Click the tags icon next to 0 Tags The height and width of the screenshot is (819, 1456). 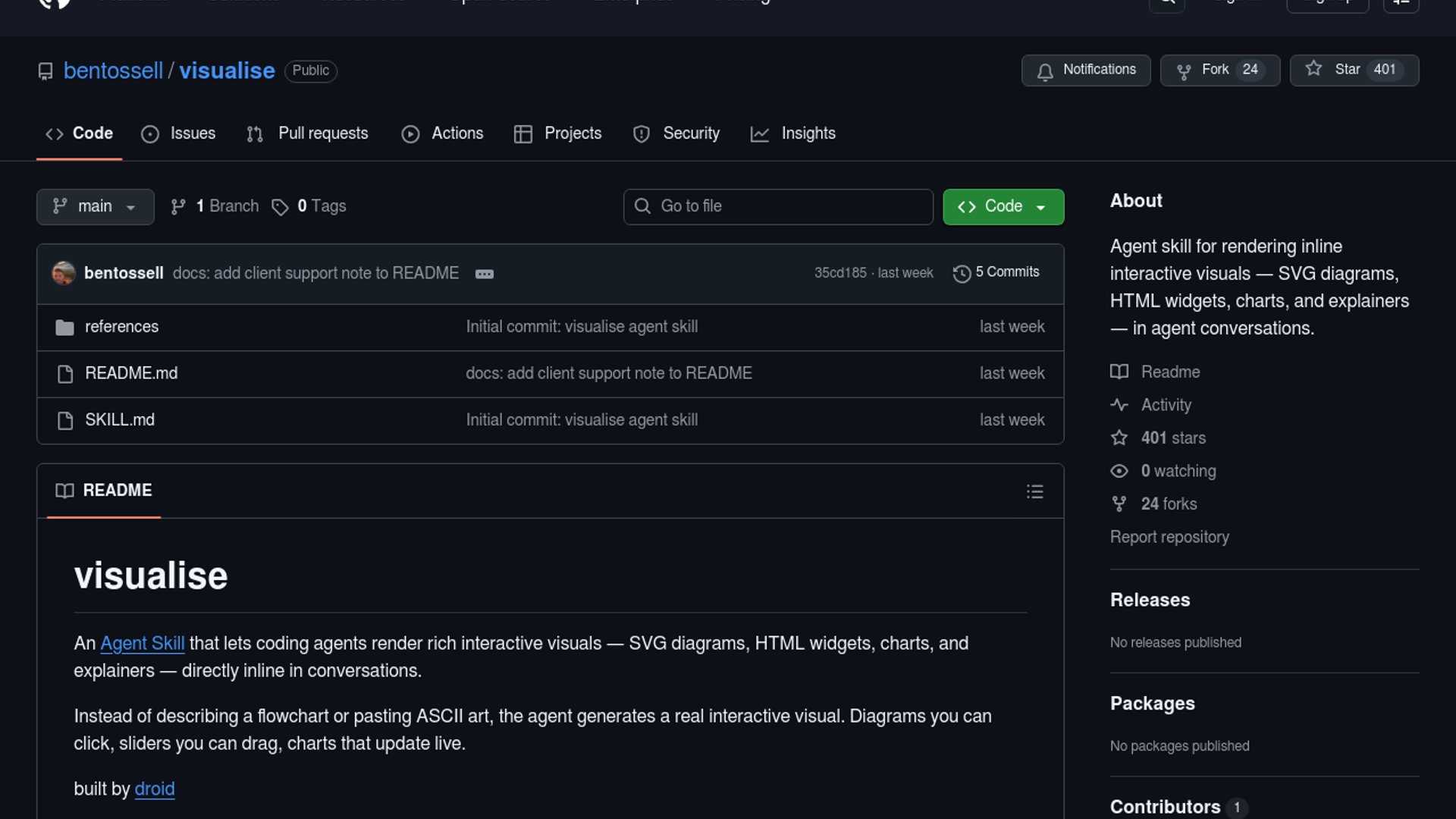tap(280, 207)
